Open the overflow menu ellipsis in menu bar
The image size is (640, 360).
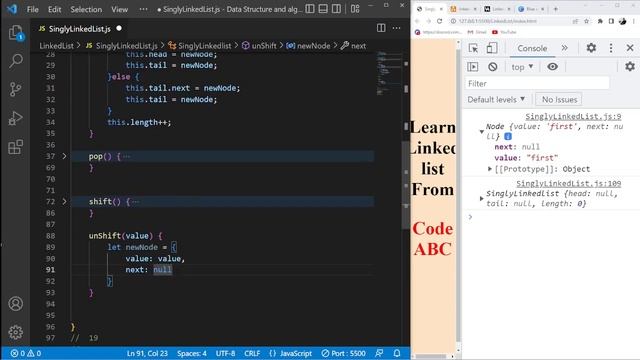pyautogui.click(x=143, y=9)
